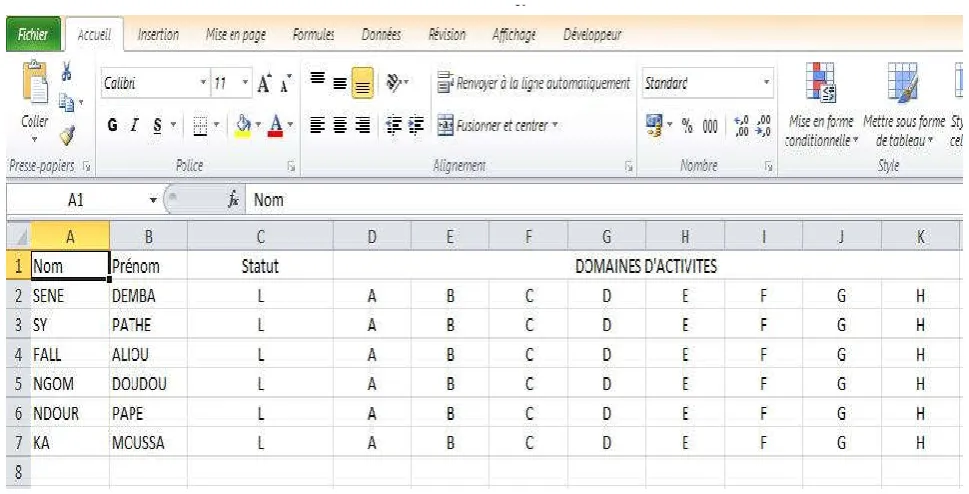Open Mettre sous forme de tableau

903,105
